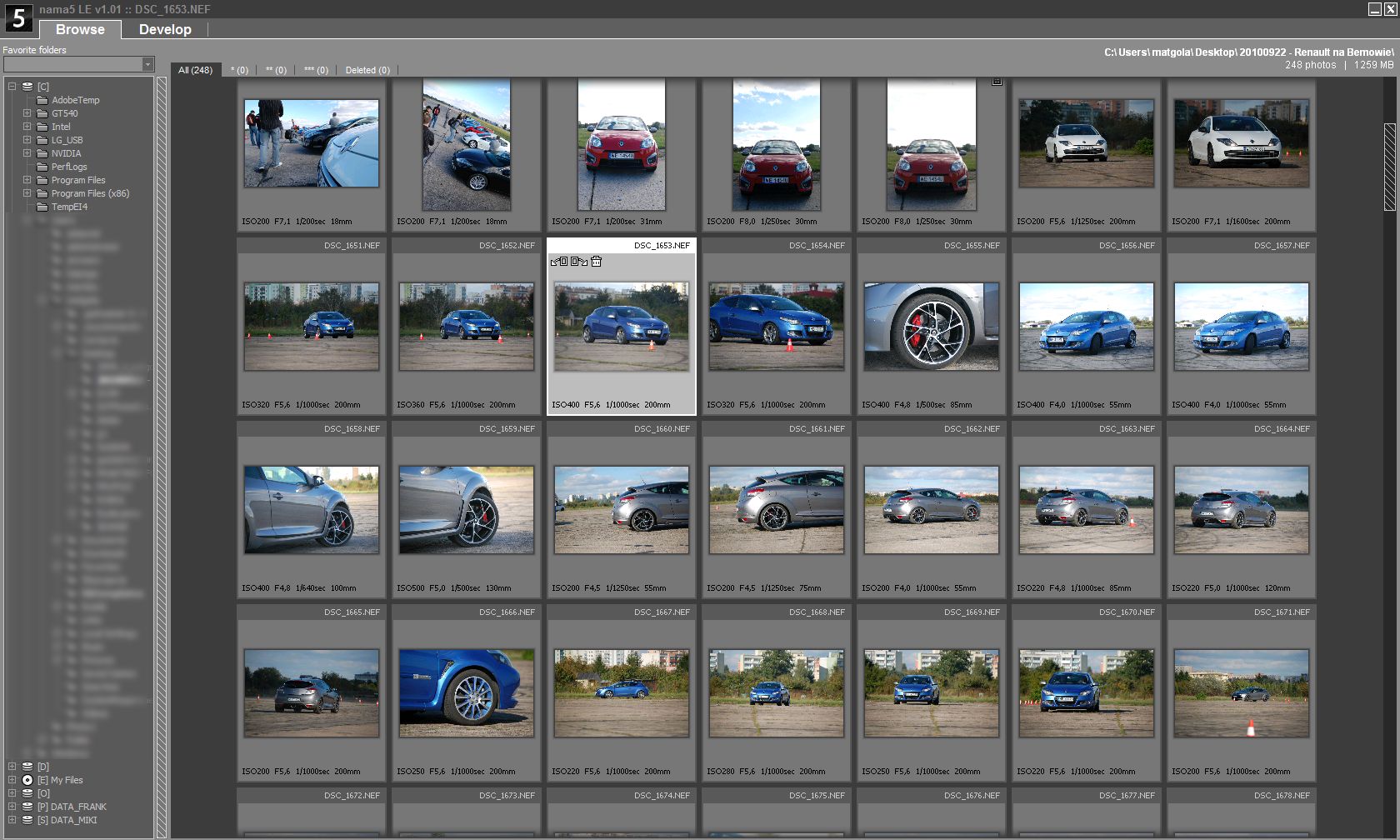Image resolution: width=1400 pixels, height=840 pixels.
Task: Show three-star rated photos tab
Action: (x=316, y=70)
